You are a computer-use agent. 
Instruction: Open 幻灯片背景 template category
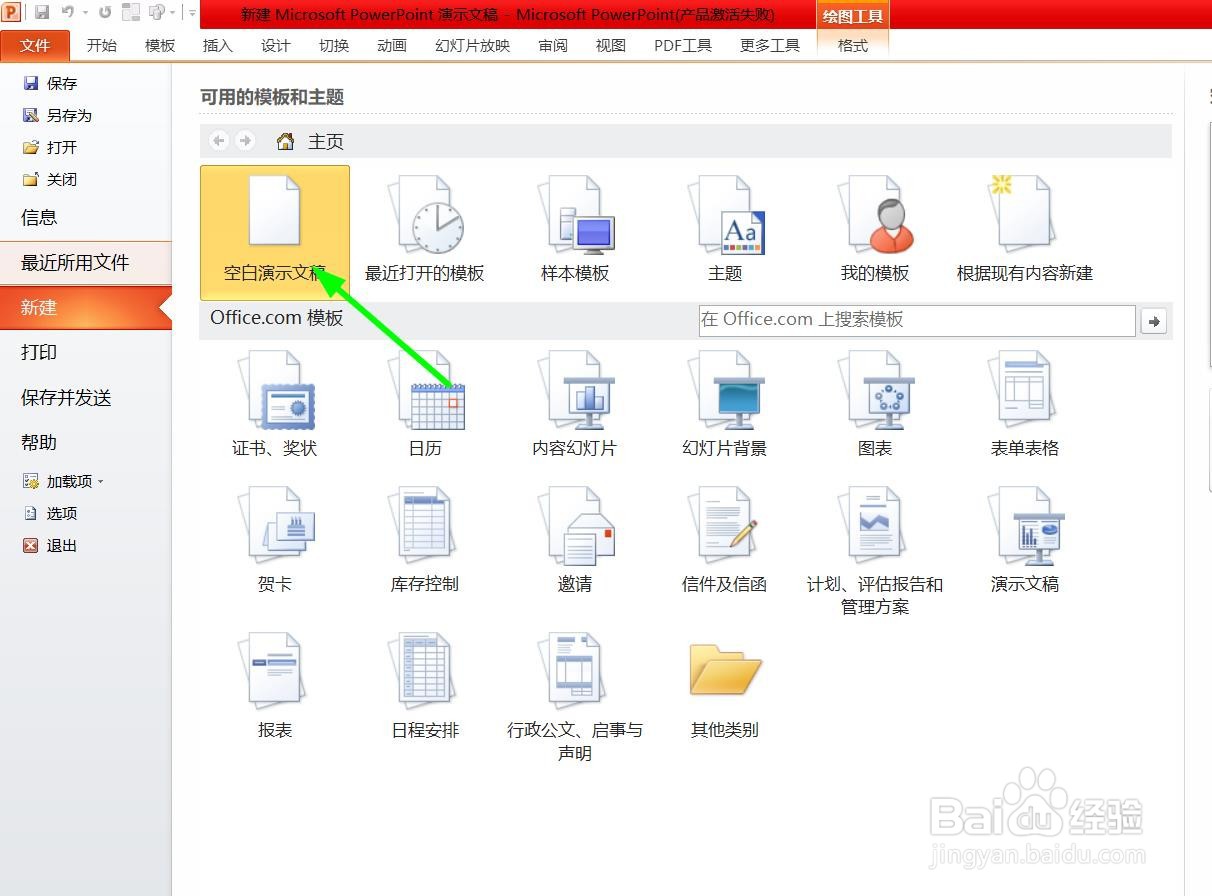pyautogui.click(x=725, y=405)
